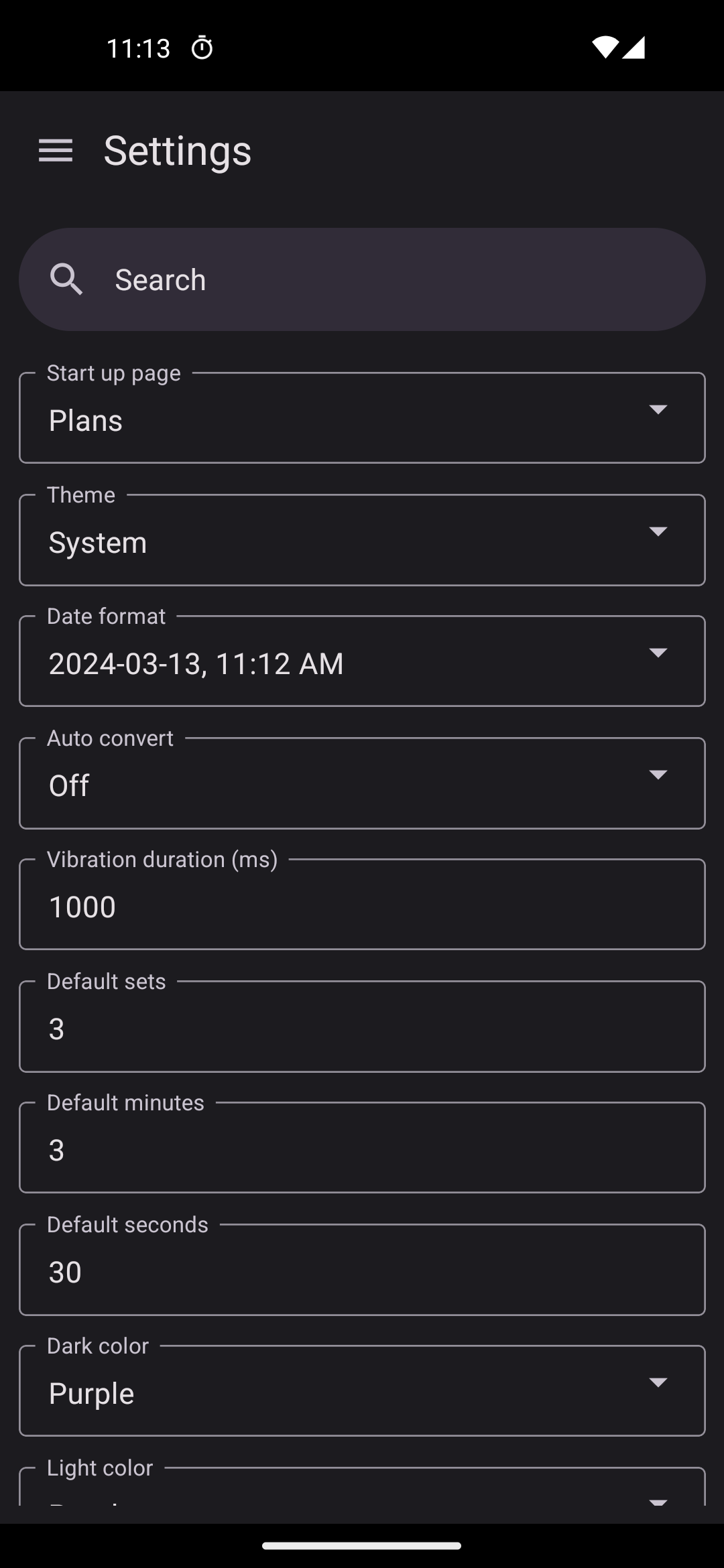Choose the System theme selection box
The image size is (724, 1568).
pyautogui.click(x=335, y=541)
